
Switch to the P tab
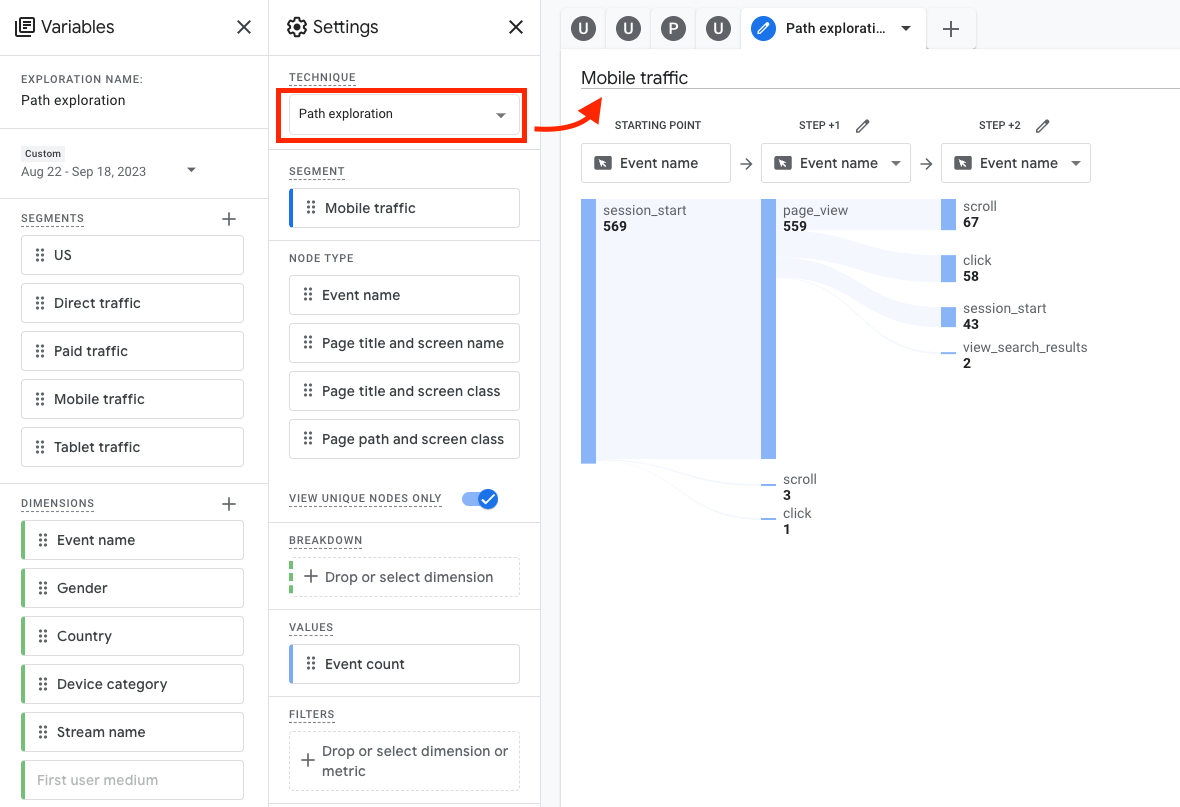click(674, 29)
